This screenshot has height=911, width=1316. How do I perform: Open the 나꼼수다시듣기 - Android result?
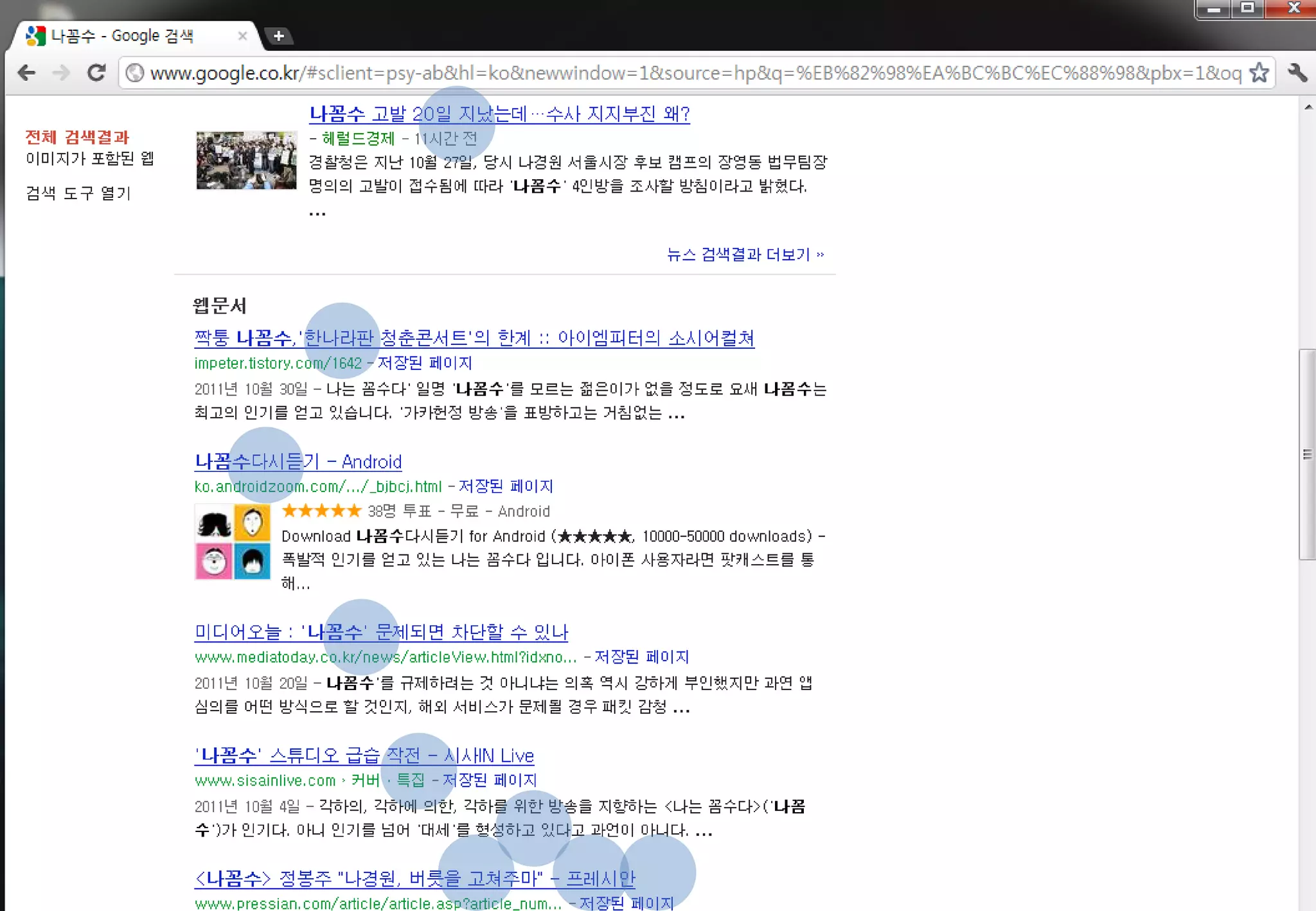298,461
